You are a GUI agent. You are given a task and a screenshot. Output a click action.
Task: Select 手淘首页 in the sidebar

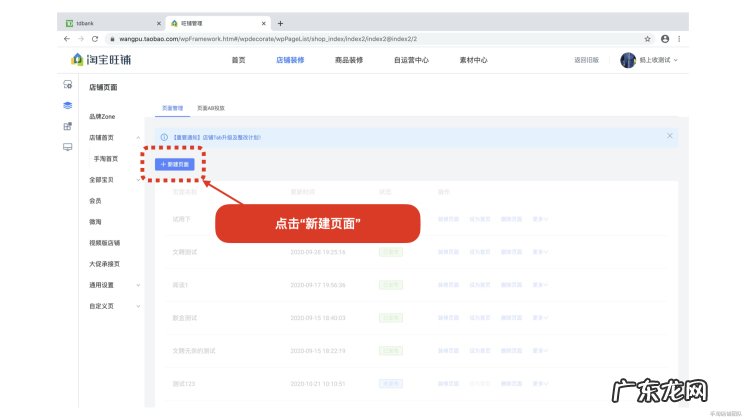tap(105, 158)
